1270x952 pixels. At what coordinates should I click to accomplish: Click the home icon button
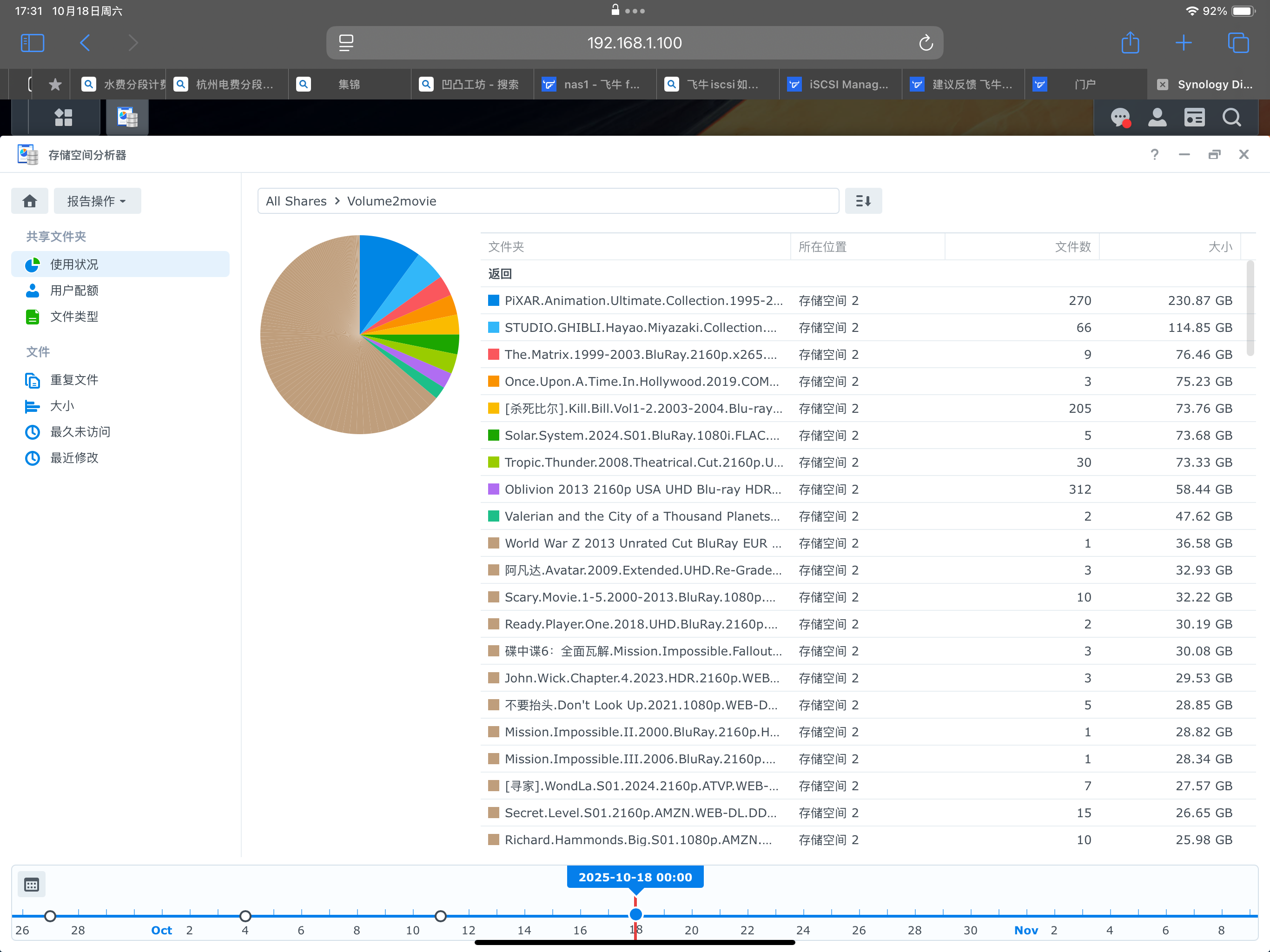pos(30,201)
